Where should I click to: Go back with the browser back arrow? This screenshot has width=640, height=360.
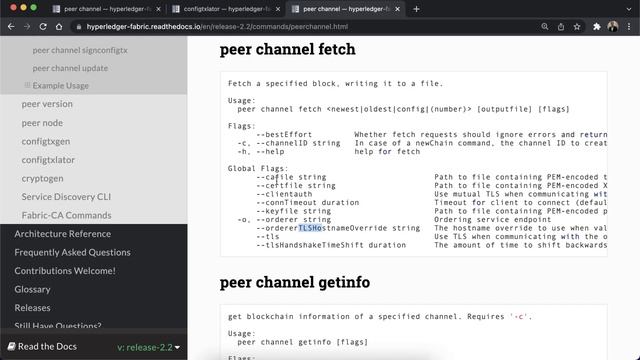pos(11,27)
